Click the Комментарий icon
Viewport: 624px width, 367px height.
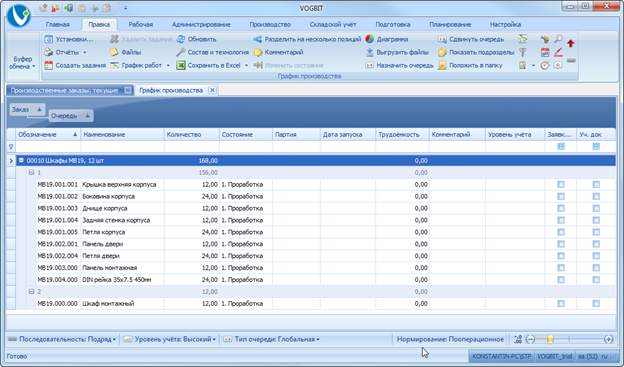click(258, 52)
